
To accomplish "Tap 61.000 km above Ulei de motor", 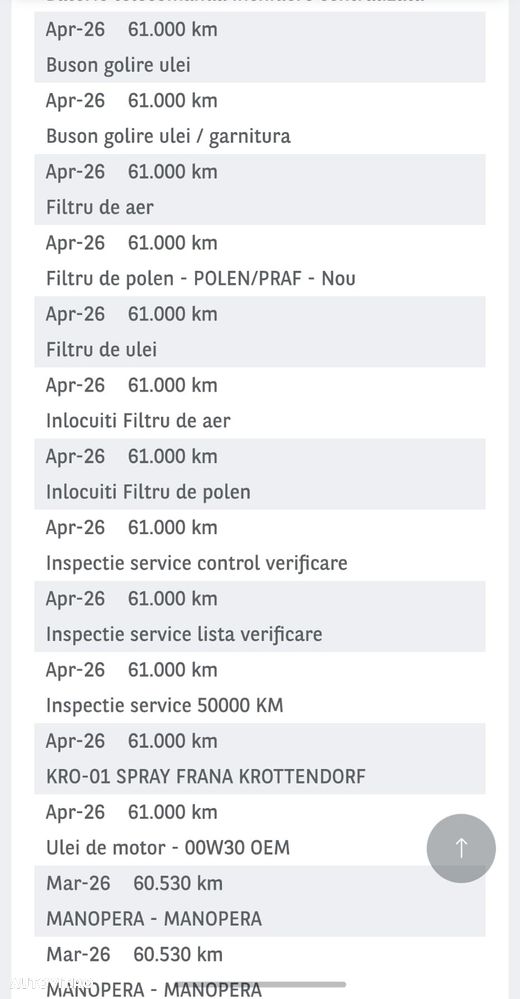I will pyautogui.click(x=173, y=812).
